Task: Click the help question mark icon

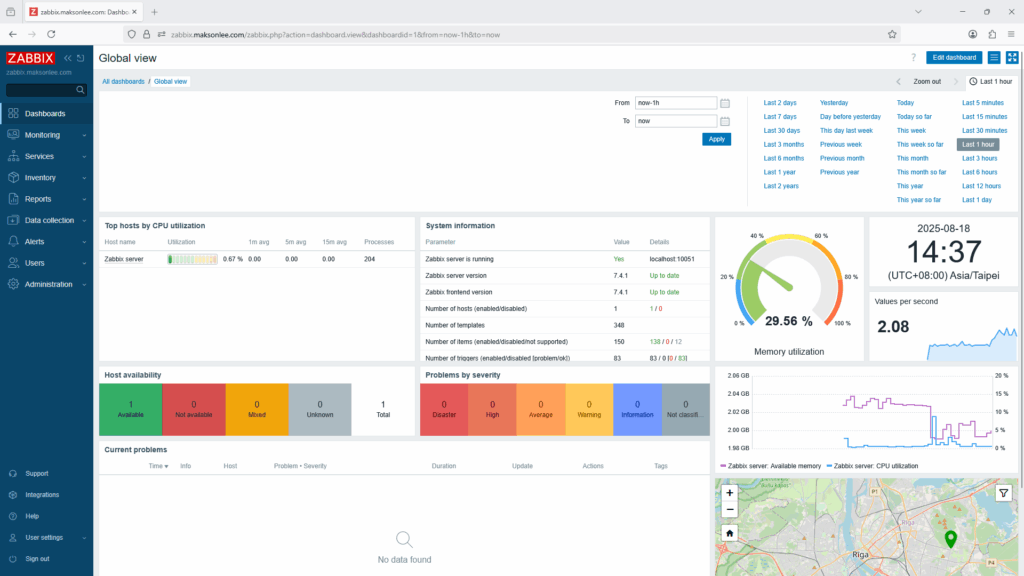Action: [x=914, y=57]
